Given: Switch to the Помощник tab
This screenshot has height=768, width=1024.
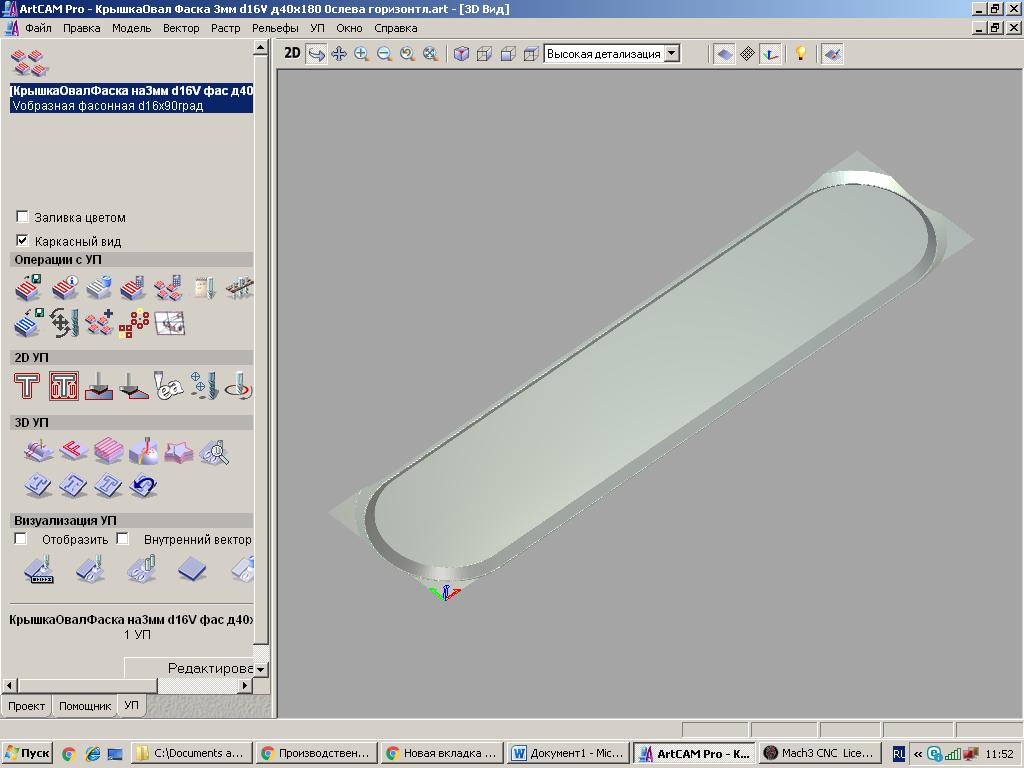Looking at the screenshot, I should (x=85, y=706).
